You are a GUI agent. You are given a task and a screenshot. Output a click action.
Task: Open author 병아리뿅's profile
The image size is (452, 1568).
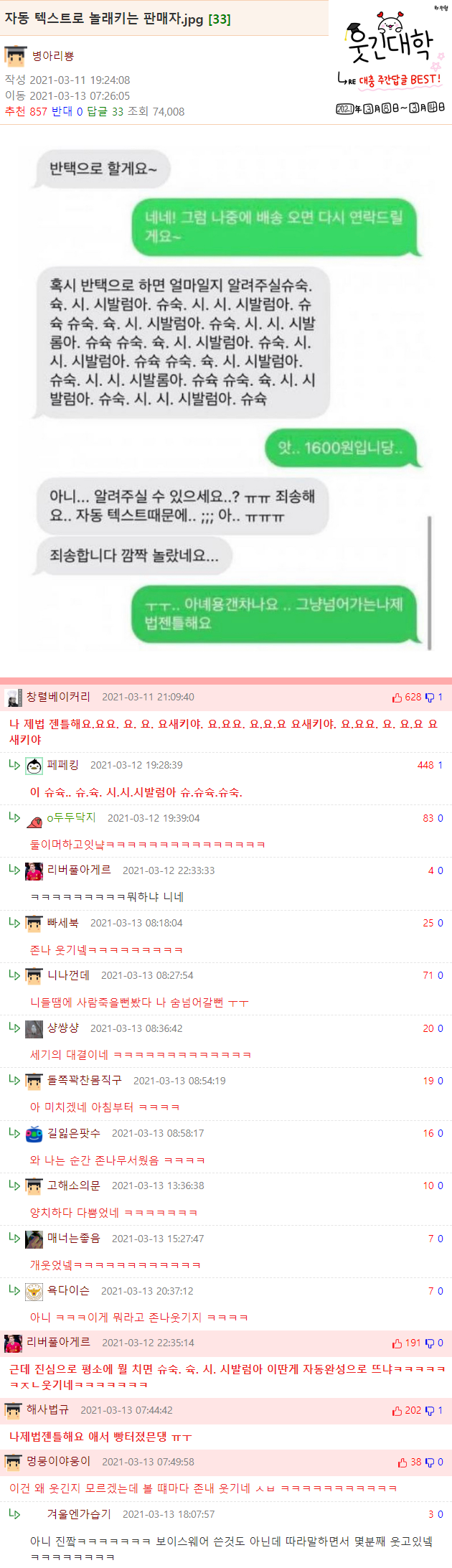click(x=53, y=56)
